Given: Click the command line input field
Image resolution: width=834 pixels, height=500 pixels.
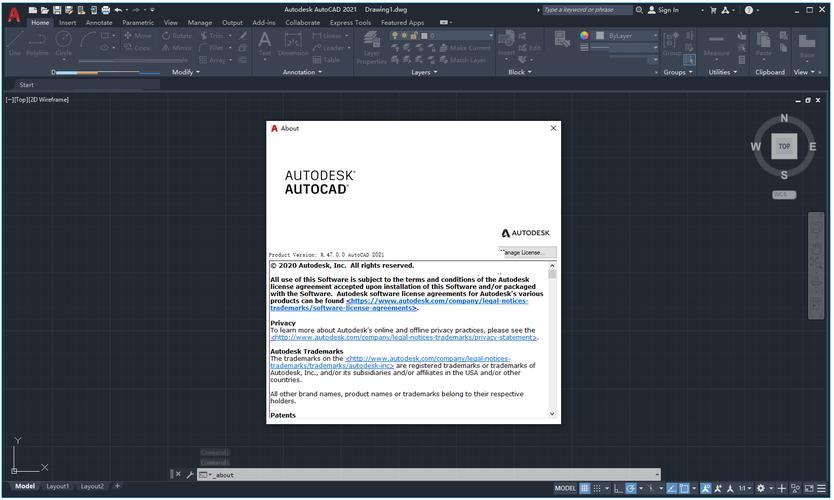Looking at the screenshot, I should [x=429, y=474].
